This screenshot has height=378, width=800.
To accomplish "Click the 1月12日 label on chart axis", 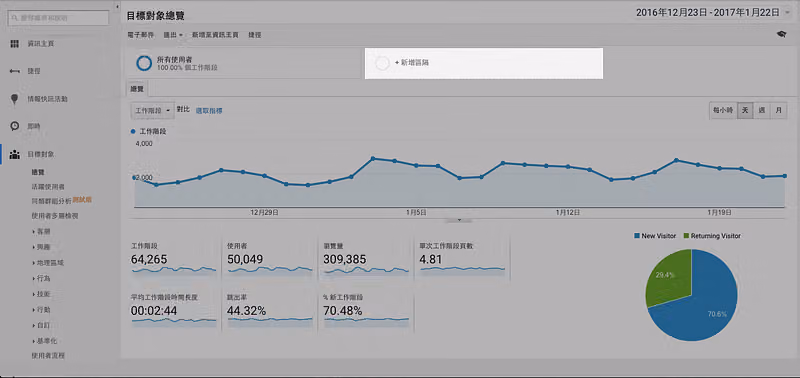I will coord(567,212).
